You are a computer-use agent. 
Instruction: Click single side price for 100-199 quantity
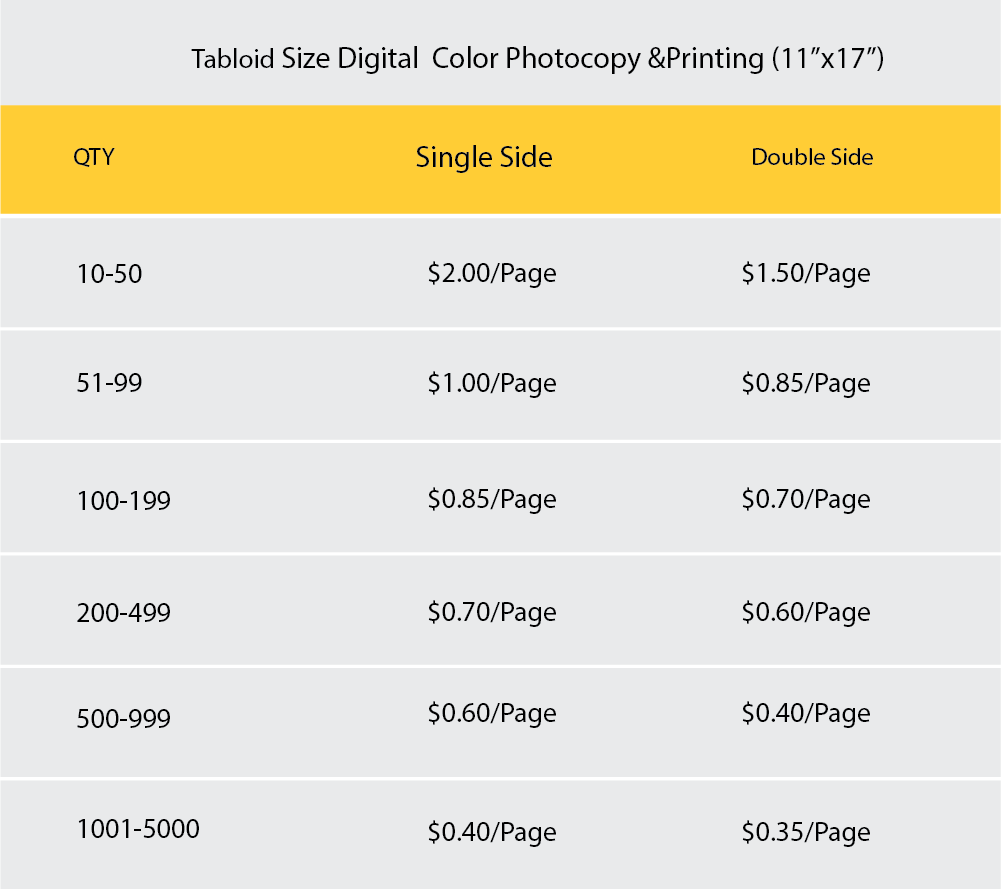tap(491, 499)
